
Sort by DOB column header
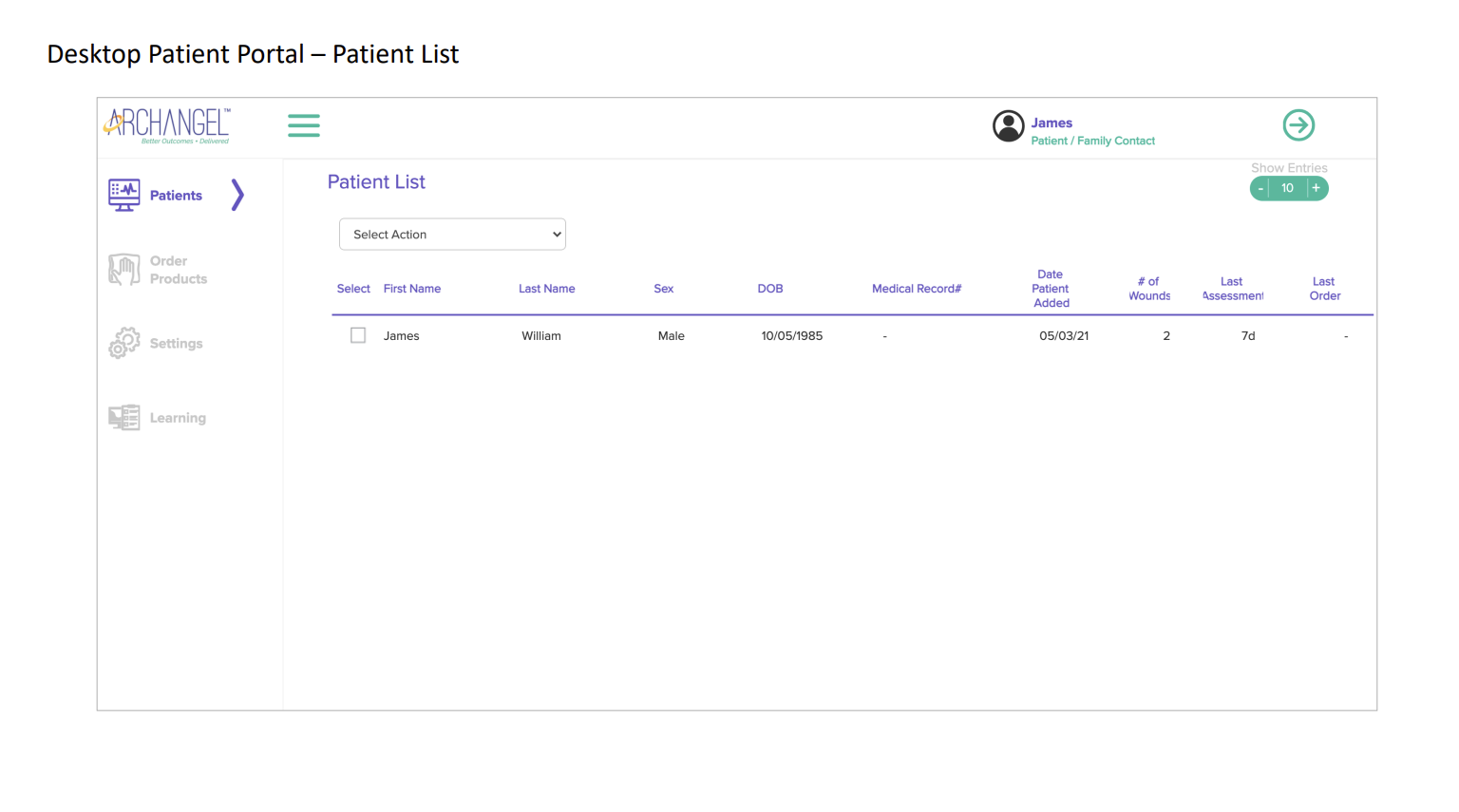(769, 289)
